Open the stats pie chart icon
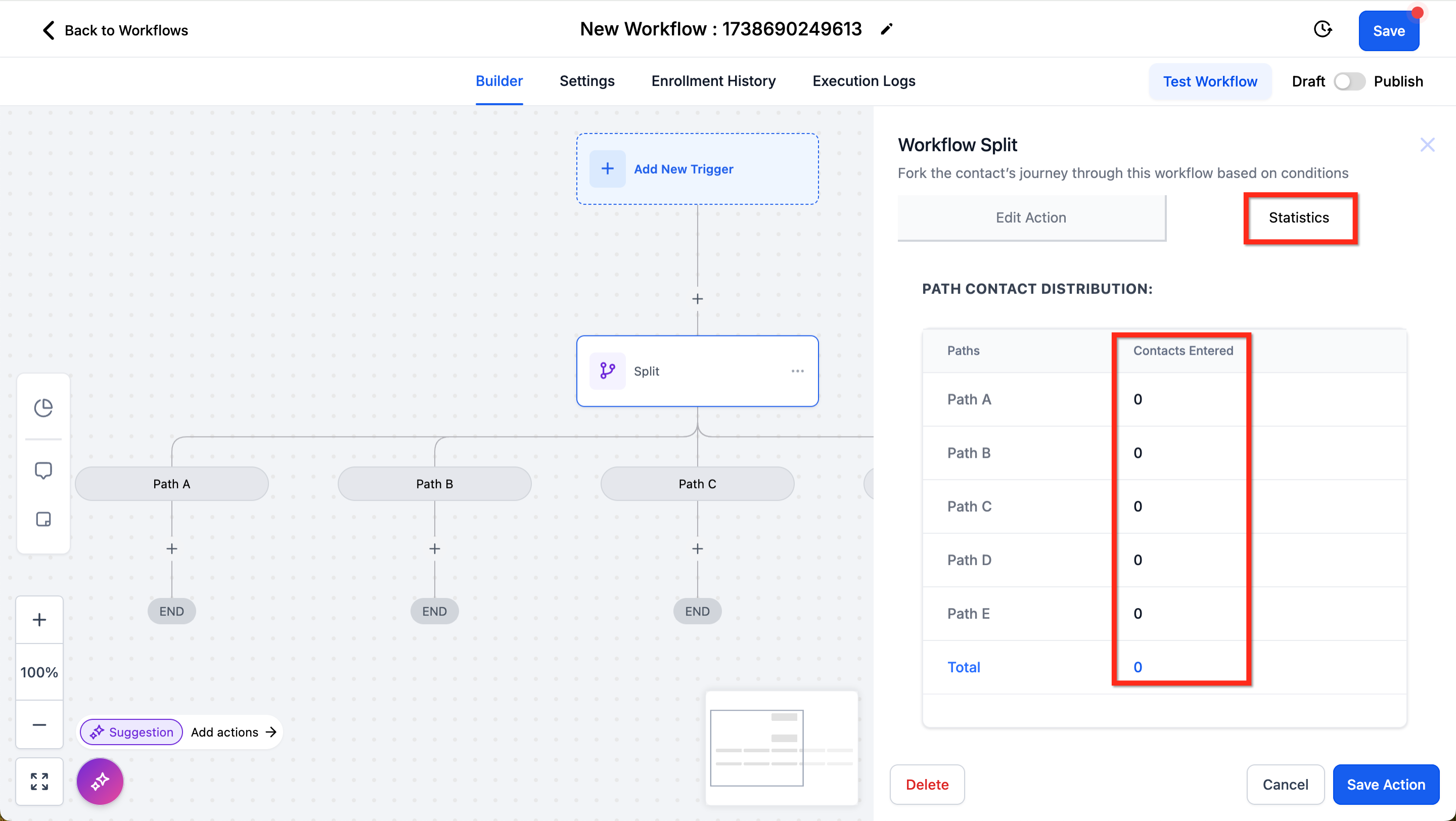Screen dimensions: 1456x821 [43, 408]
